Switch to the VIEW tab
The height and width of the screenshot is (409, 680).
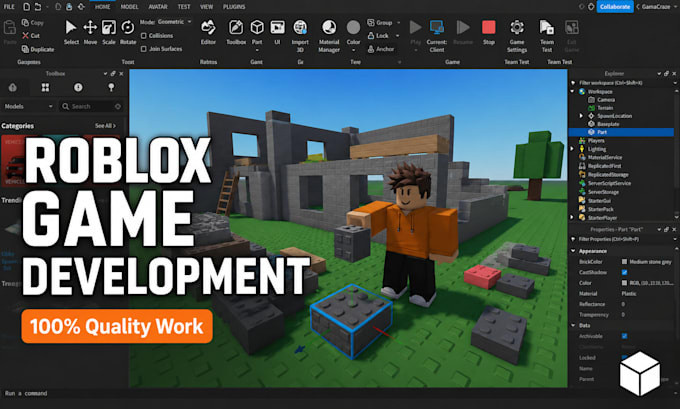[206, 7]
